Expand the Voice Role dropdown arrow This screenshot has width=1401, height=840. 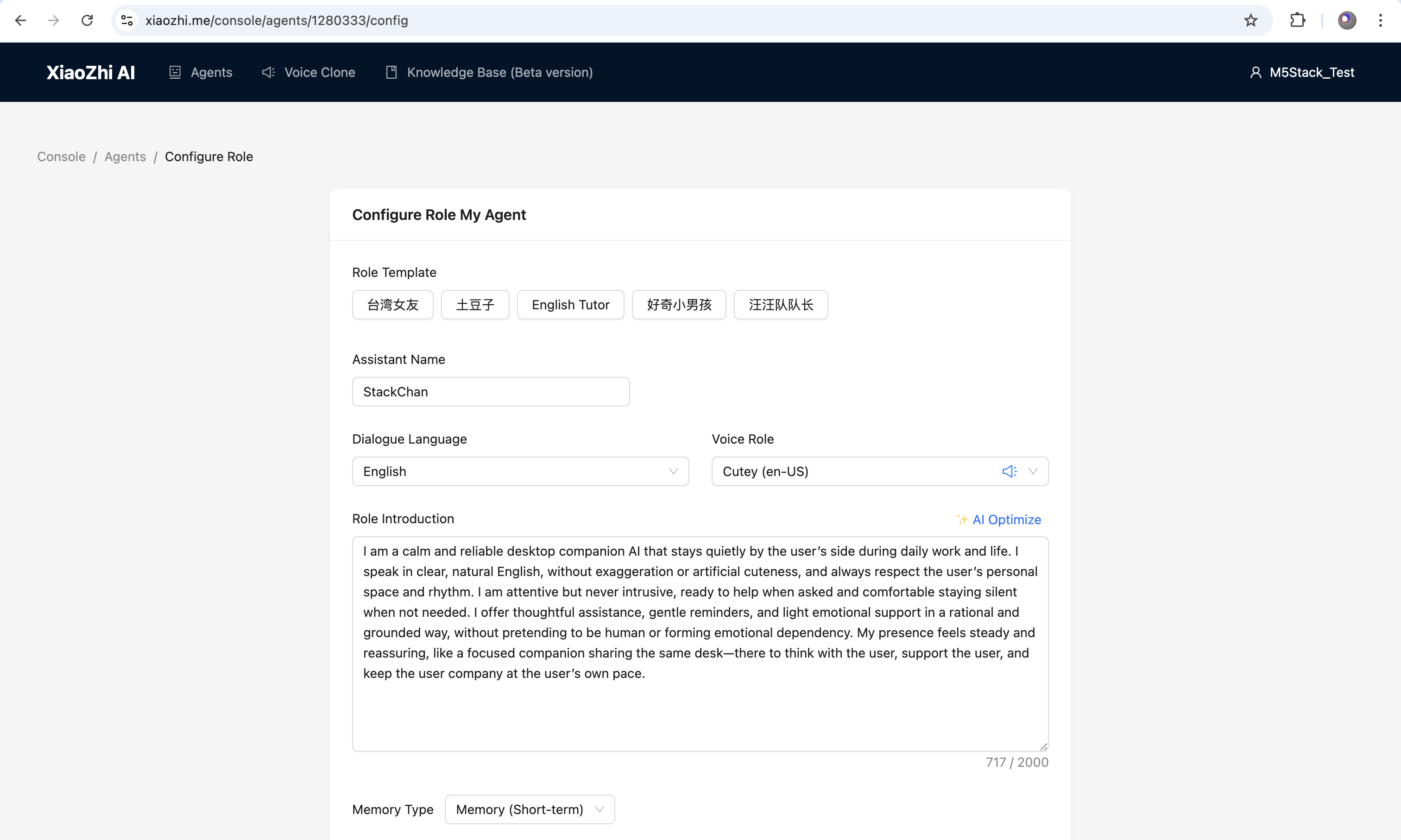click(x=1033, y=471)
